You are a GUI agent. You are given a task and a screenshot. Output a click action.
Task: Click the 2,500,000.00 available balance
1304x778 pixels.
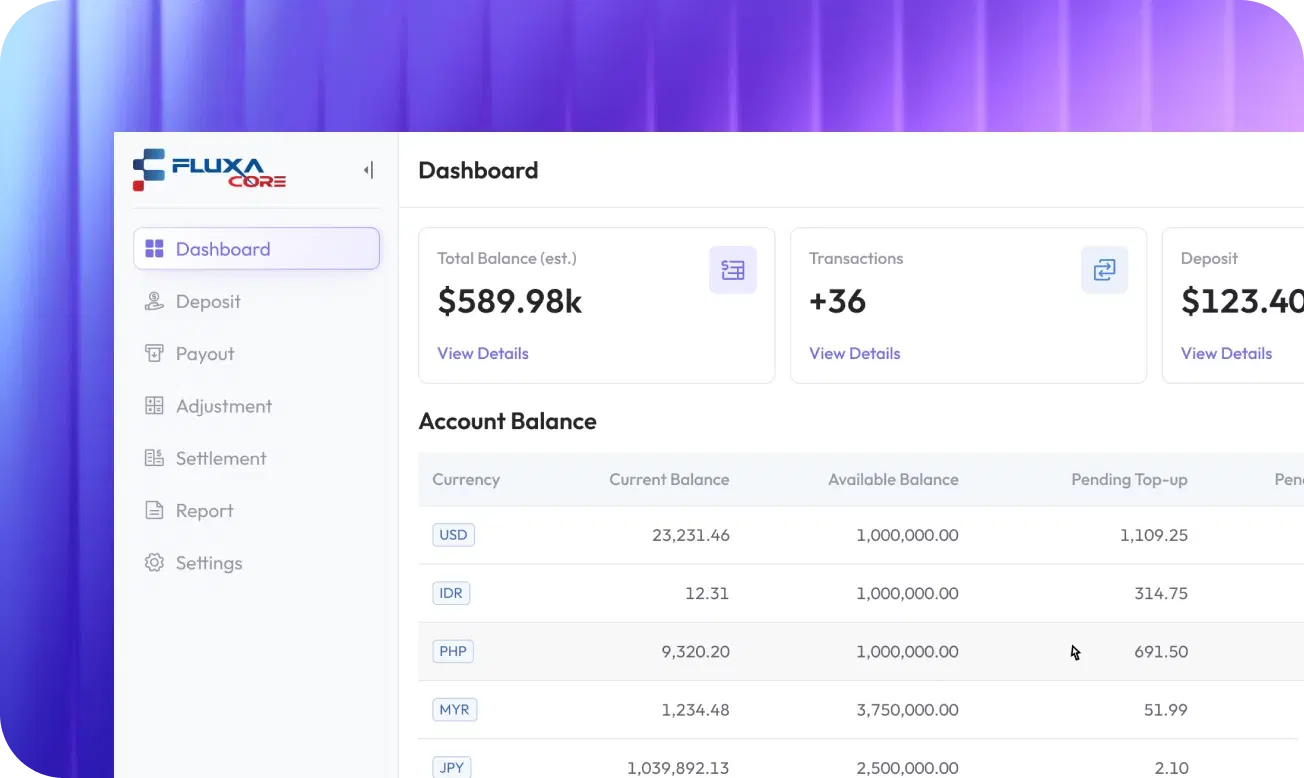(x=907, y=768)
